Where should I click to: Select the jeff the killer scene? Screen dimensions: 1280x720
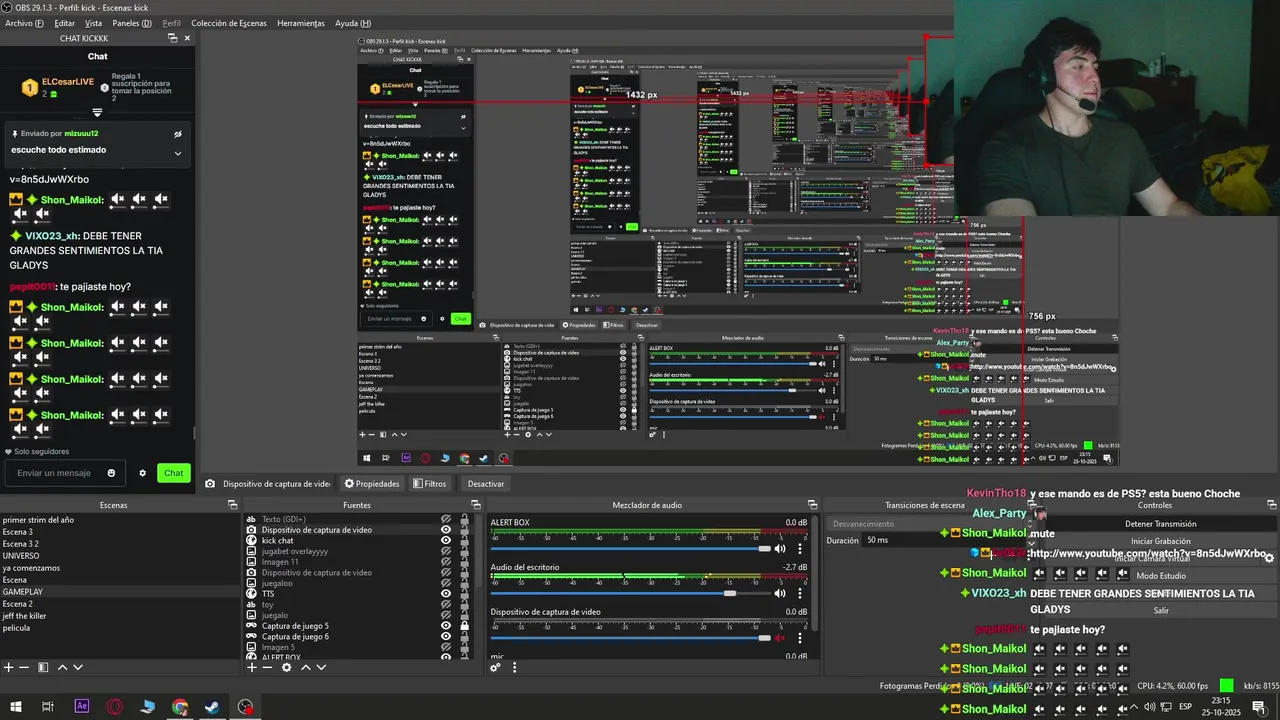24,616
